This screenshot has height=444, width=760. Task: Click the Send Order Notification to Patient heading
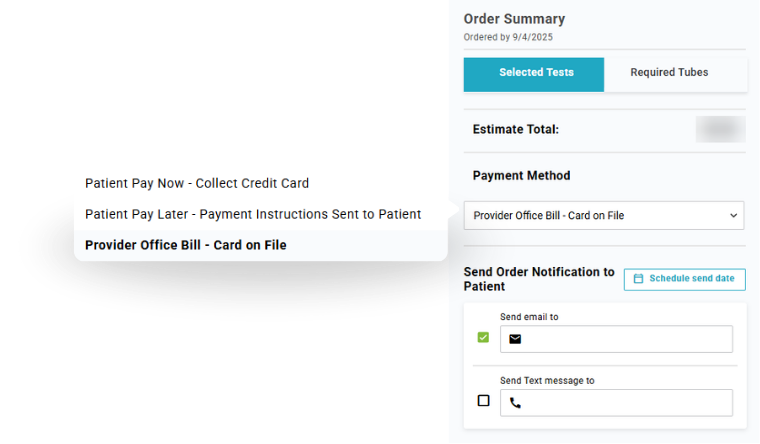(539, 279)
